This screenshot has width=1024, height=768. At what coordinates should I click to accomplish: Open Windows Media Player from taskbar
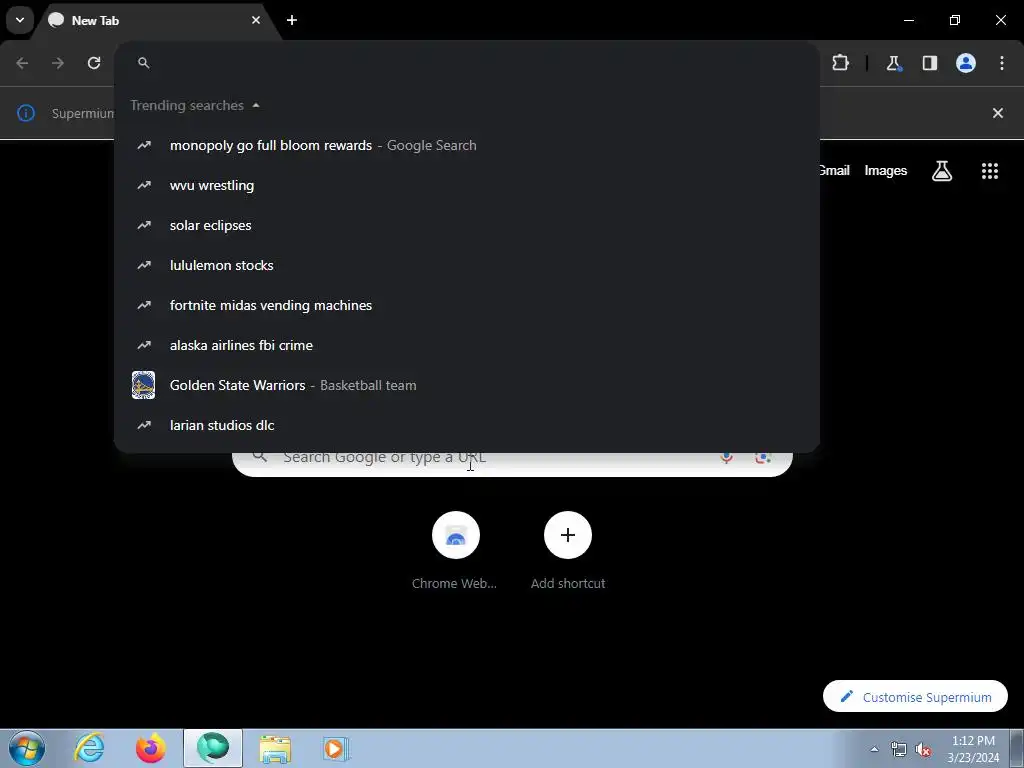pyautogui.click(x=336, y=748)
